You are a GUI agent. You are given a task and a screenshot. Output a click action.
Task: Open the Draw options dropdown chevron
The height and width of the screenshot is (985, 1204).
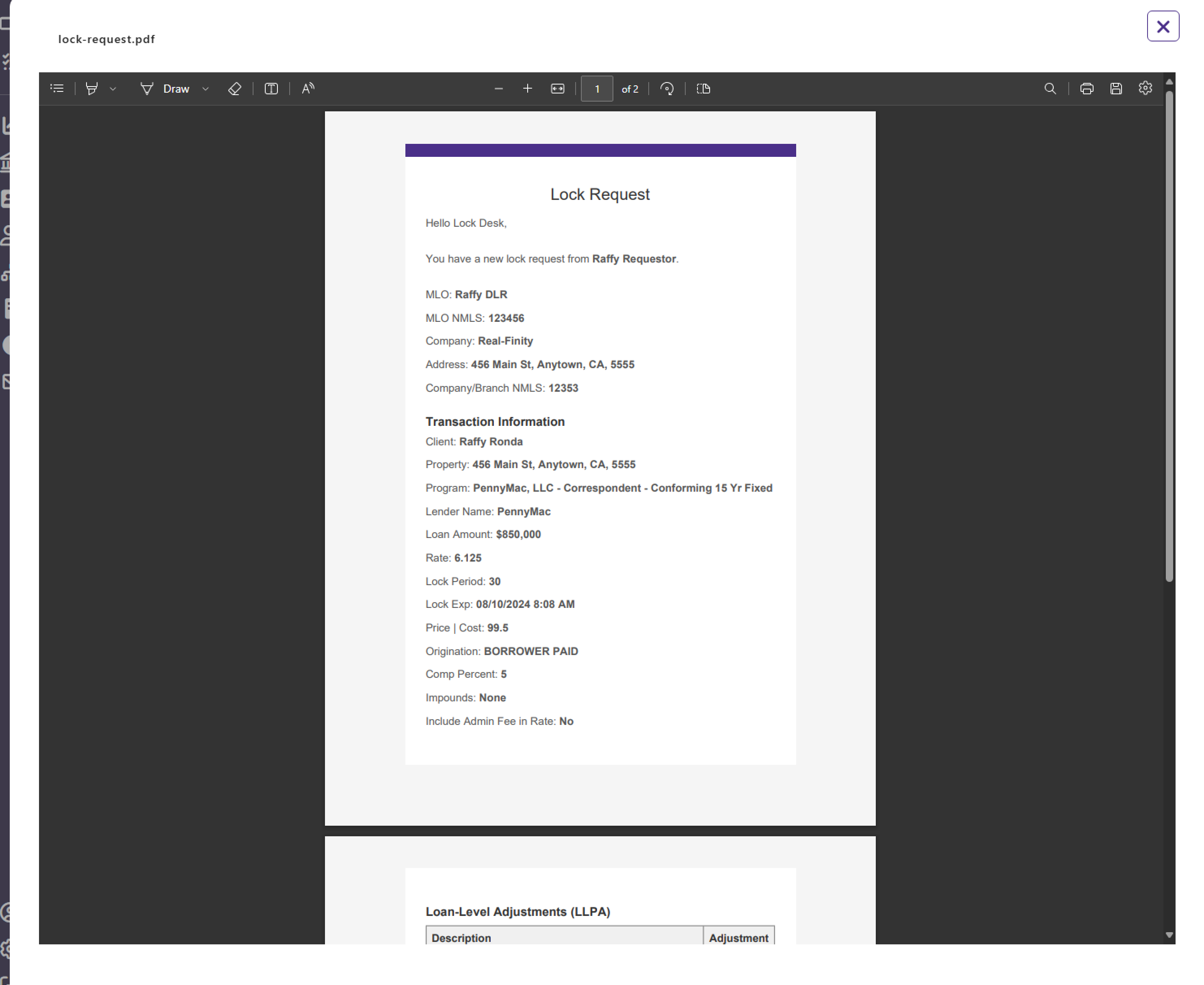pyautogui.click(x=206, y=89)
